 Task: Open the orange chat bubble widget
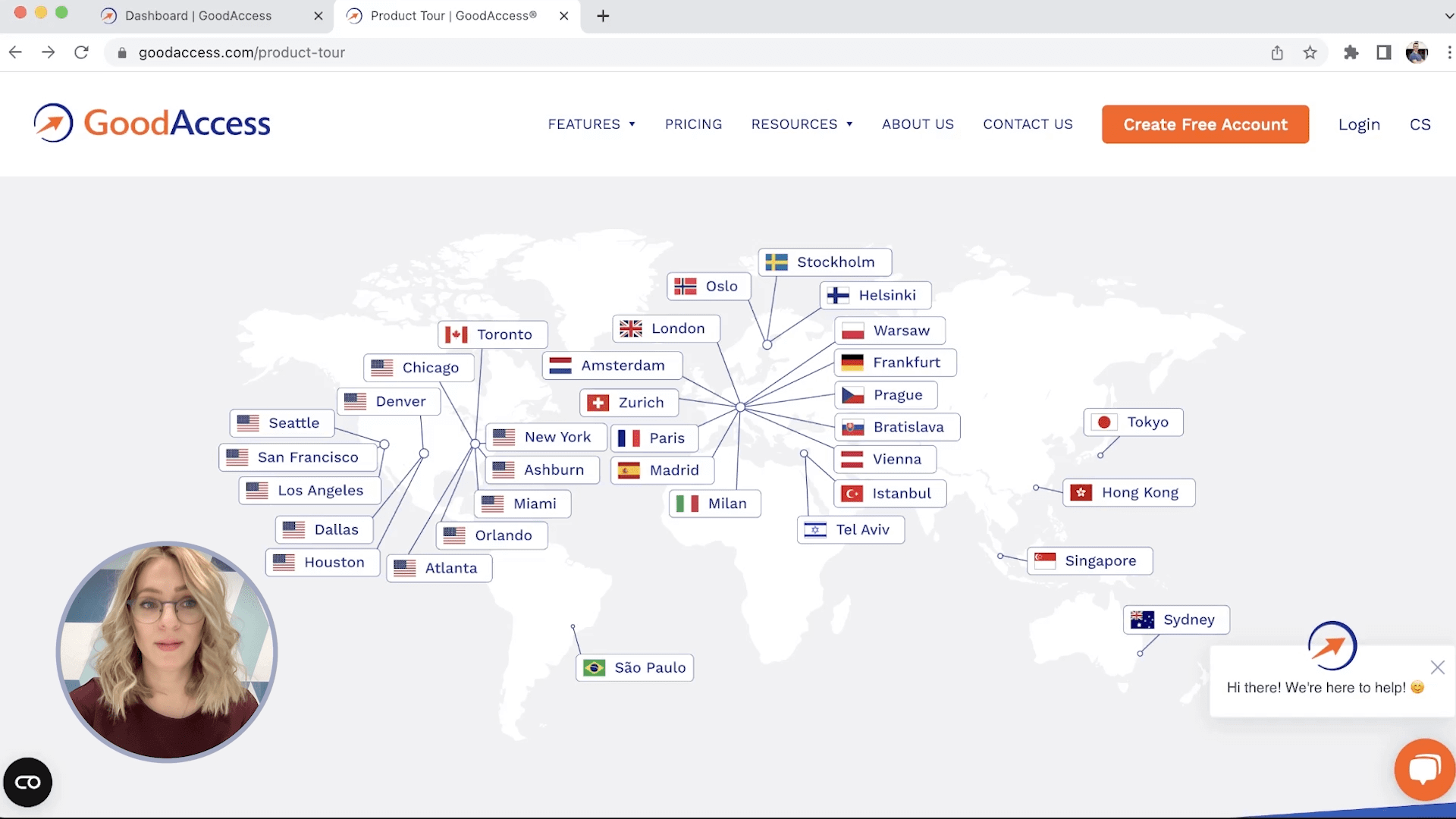1424,769
